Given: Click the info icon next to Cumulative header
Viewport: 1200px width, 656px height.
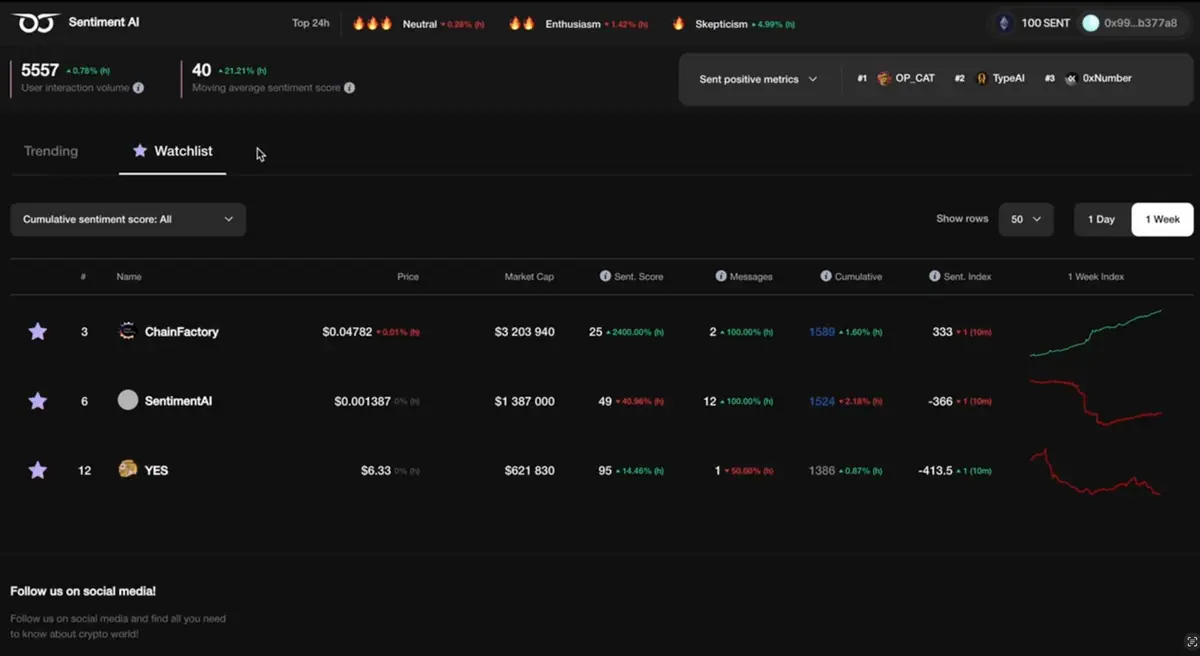Looking at the screenshot, I should pyautogui.click(x=826, y=276).
